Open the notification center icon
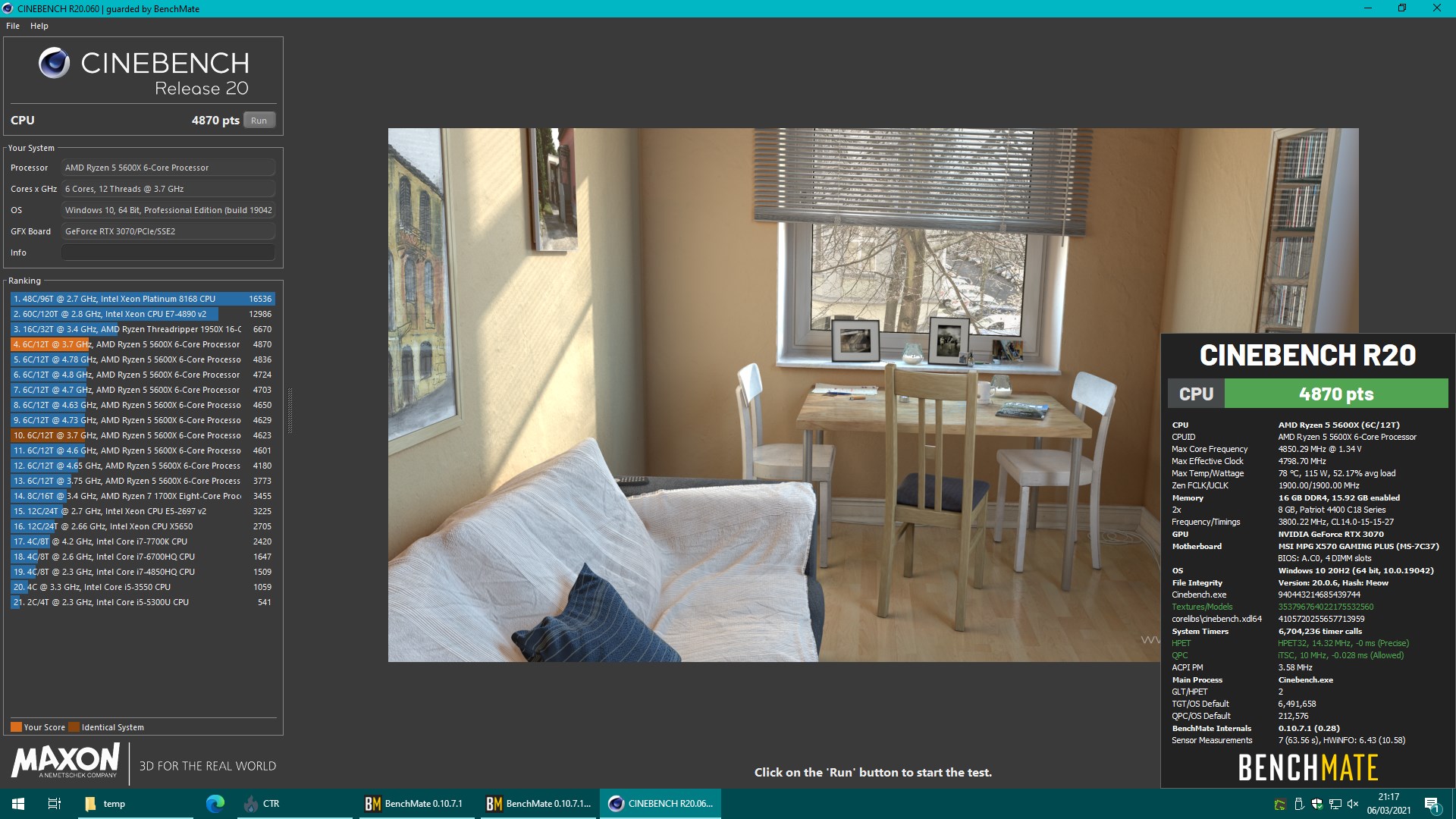Image resolution: width=1456 pixels, height=819 pixels. point(1432,804)
